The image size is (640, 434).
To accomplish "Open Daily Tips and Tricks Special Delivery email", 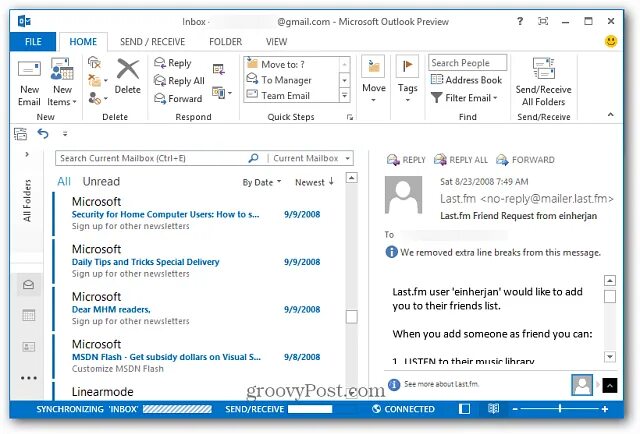I will coord(198,261).
